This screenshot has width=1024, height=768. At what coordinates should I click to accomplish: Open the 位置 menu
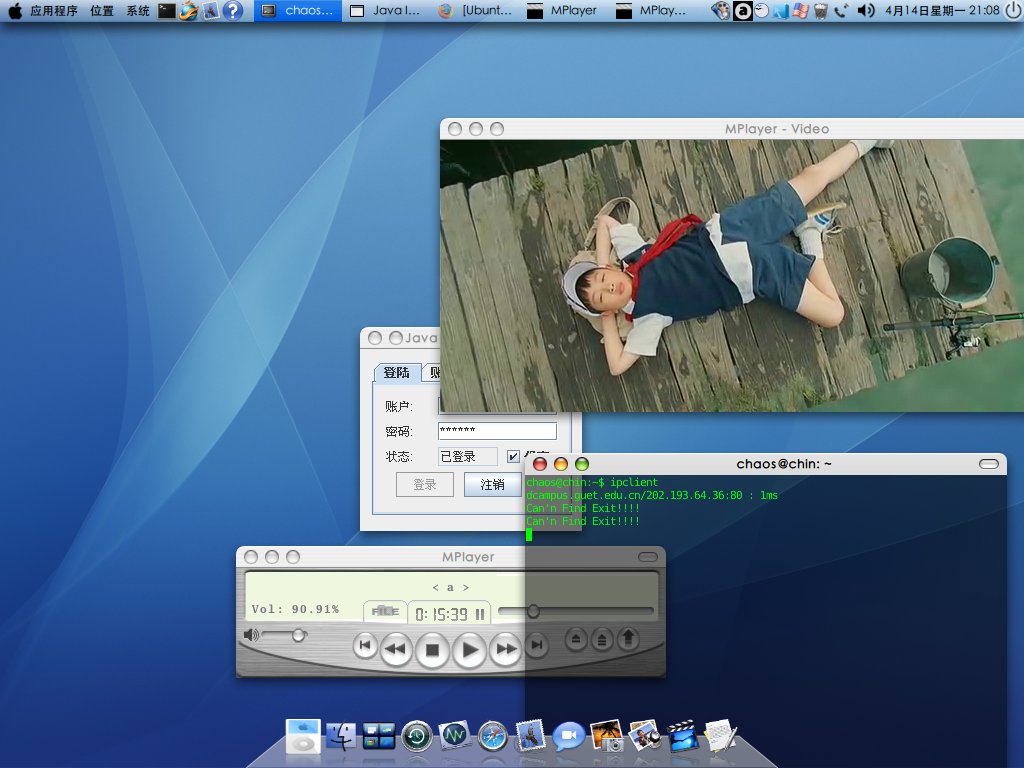point(102,10)
